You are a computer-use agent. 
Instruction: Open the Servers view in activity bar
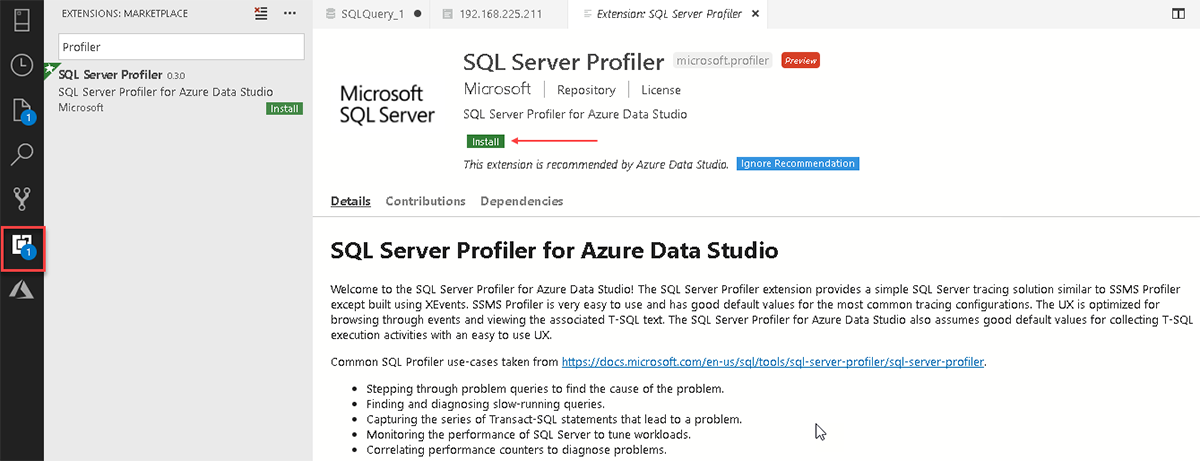(x=21, y=19)
